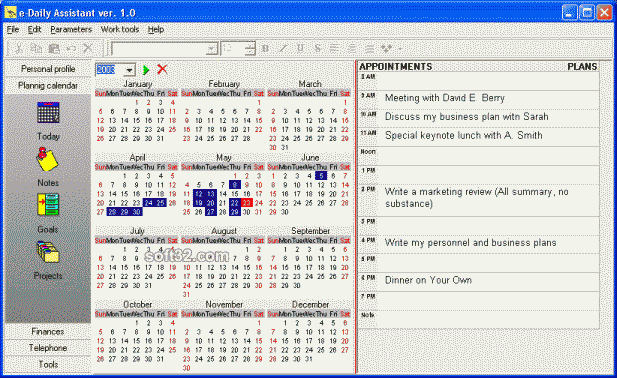Click the August month heading
Screen dimensions: 617x378
224,231
